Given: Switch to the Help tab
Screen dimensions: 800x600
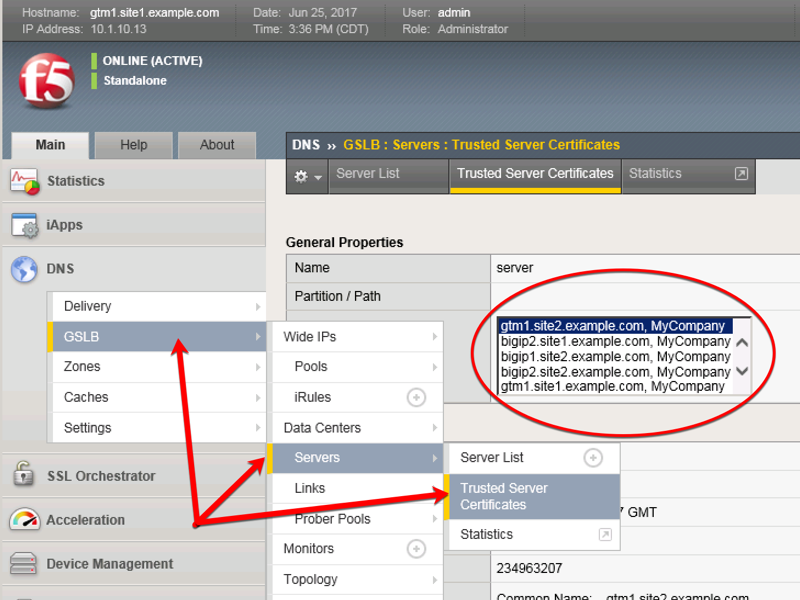Looking at the screenshot, I should 134,145.
